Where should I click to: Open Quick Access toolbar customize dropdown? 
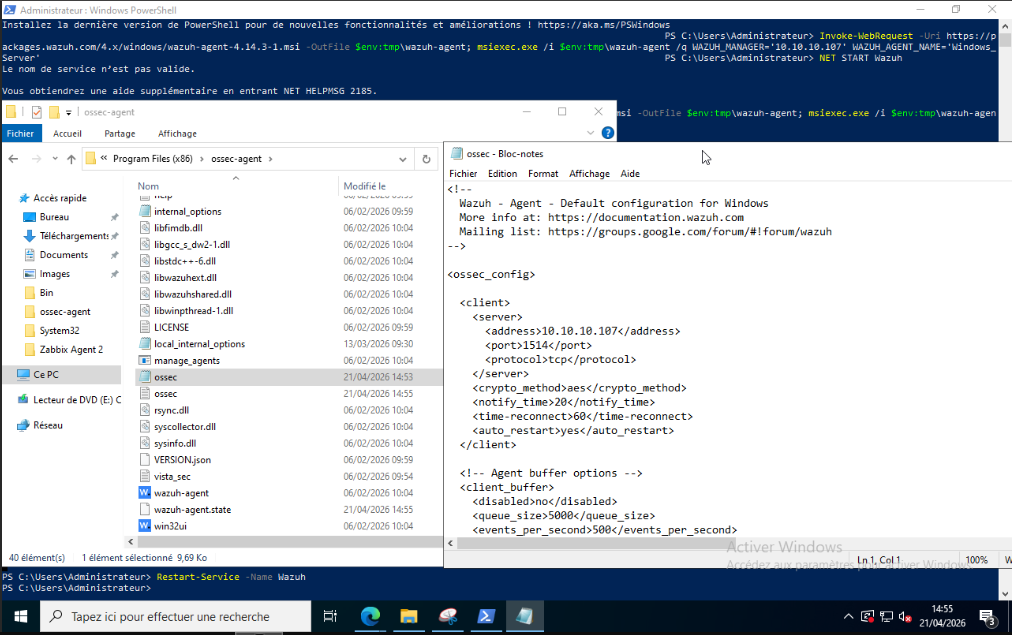pos(68,112)
